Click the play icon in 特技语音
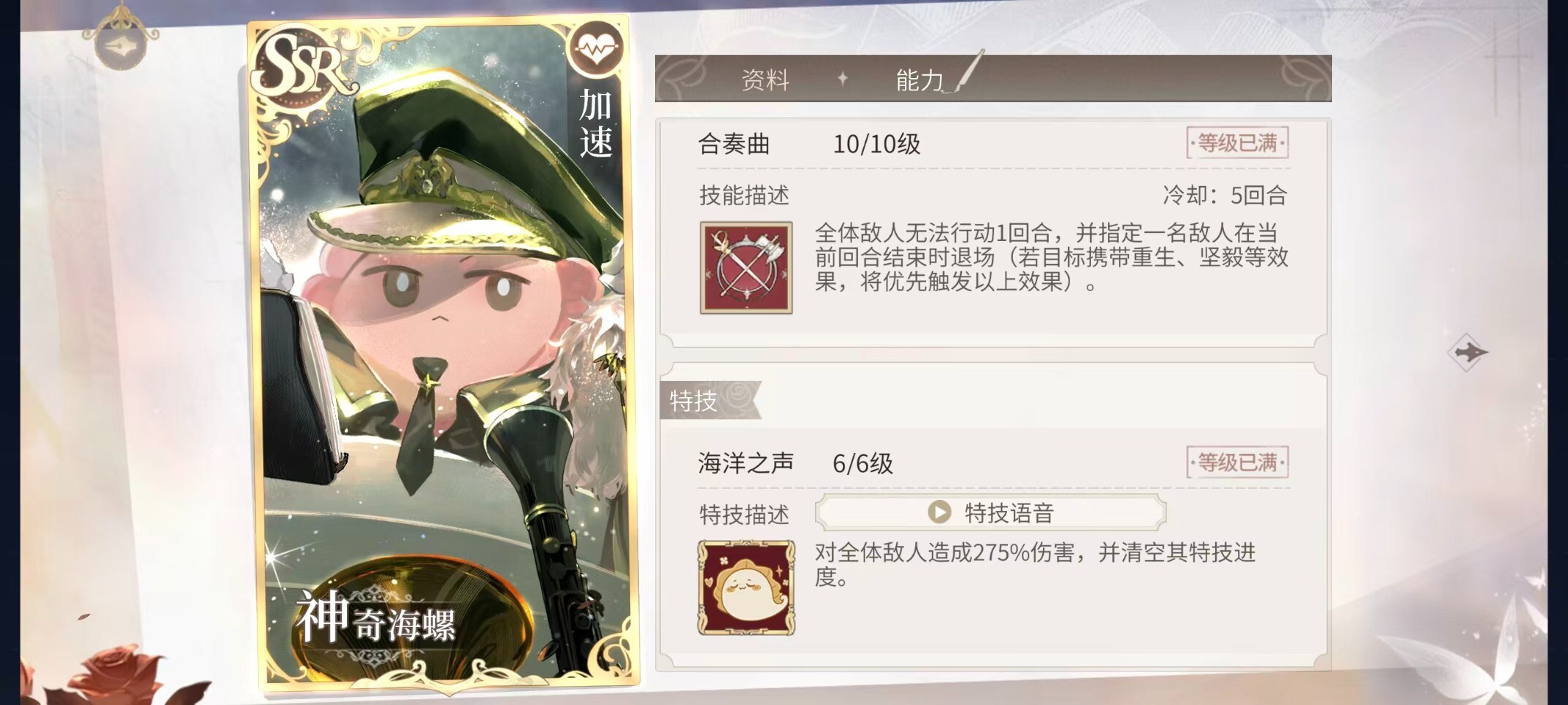The width and height of the screenshot is (1568, 705). 939,512
